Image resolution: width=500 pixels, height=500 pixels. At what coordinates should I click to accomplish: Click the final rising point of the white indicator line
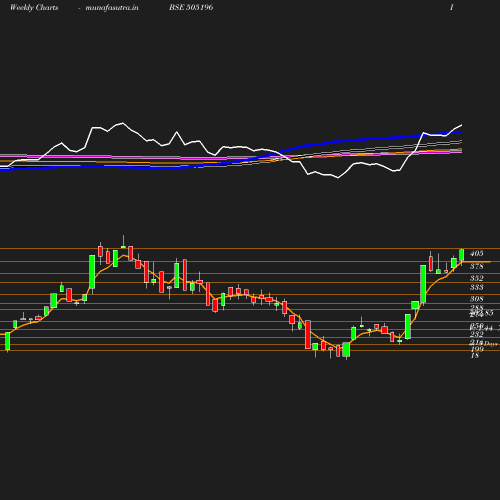[461, 125]
